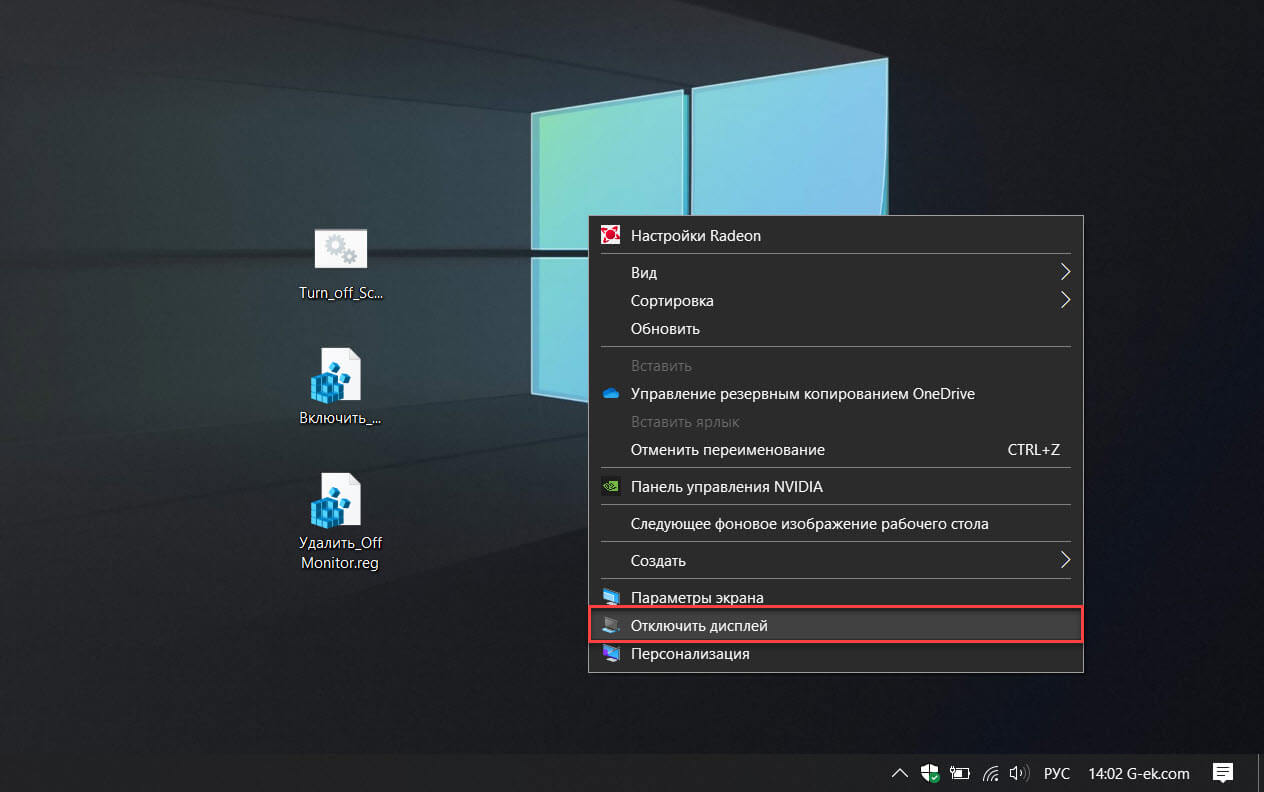Click Следующее фоновое изображение рабочего стола
The image size is (1264, 792).
point(809,524)
